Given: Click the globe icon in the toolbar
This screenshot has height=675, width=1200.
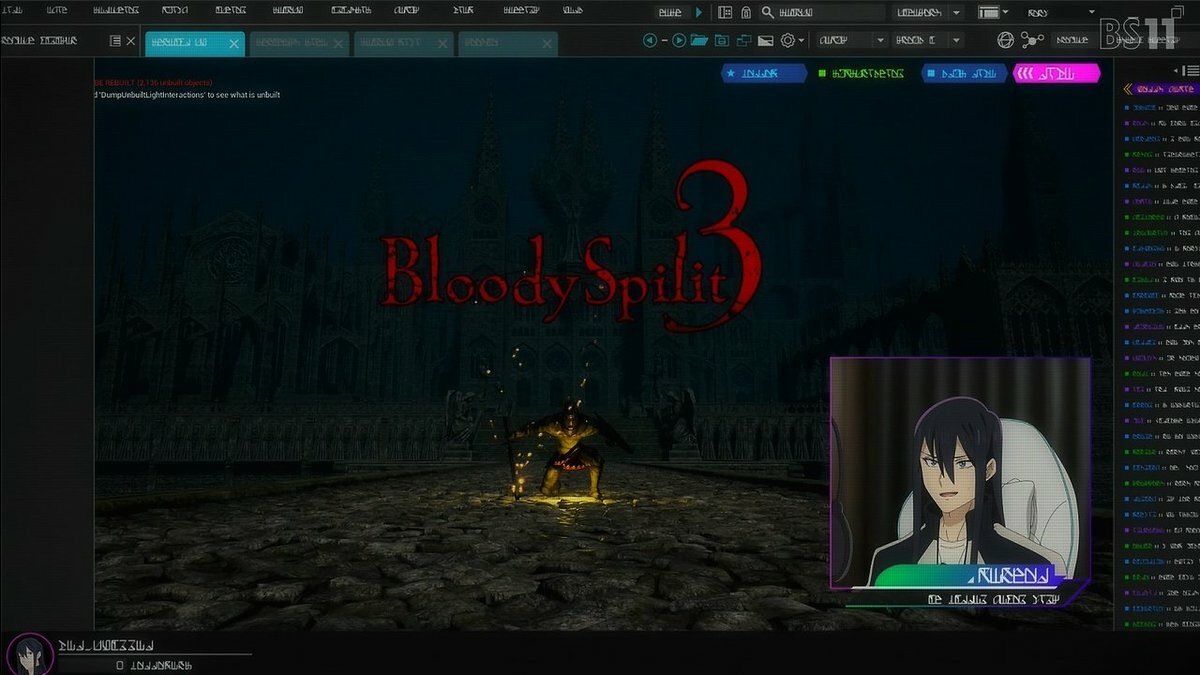Looking at the screenshot, I should [1006, 41].
